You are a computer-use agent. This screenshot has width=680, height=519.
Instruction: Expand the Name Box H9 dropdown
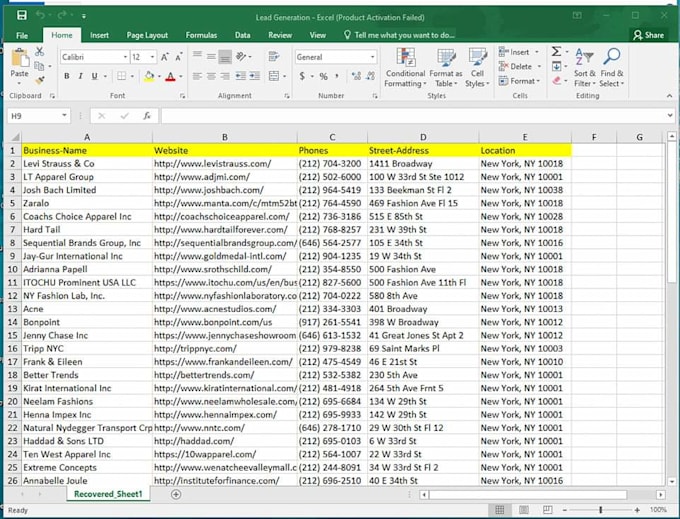pos(64,116)
